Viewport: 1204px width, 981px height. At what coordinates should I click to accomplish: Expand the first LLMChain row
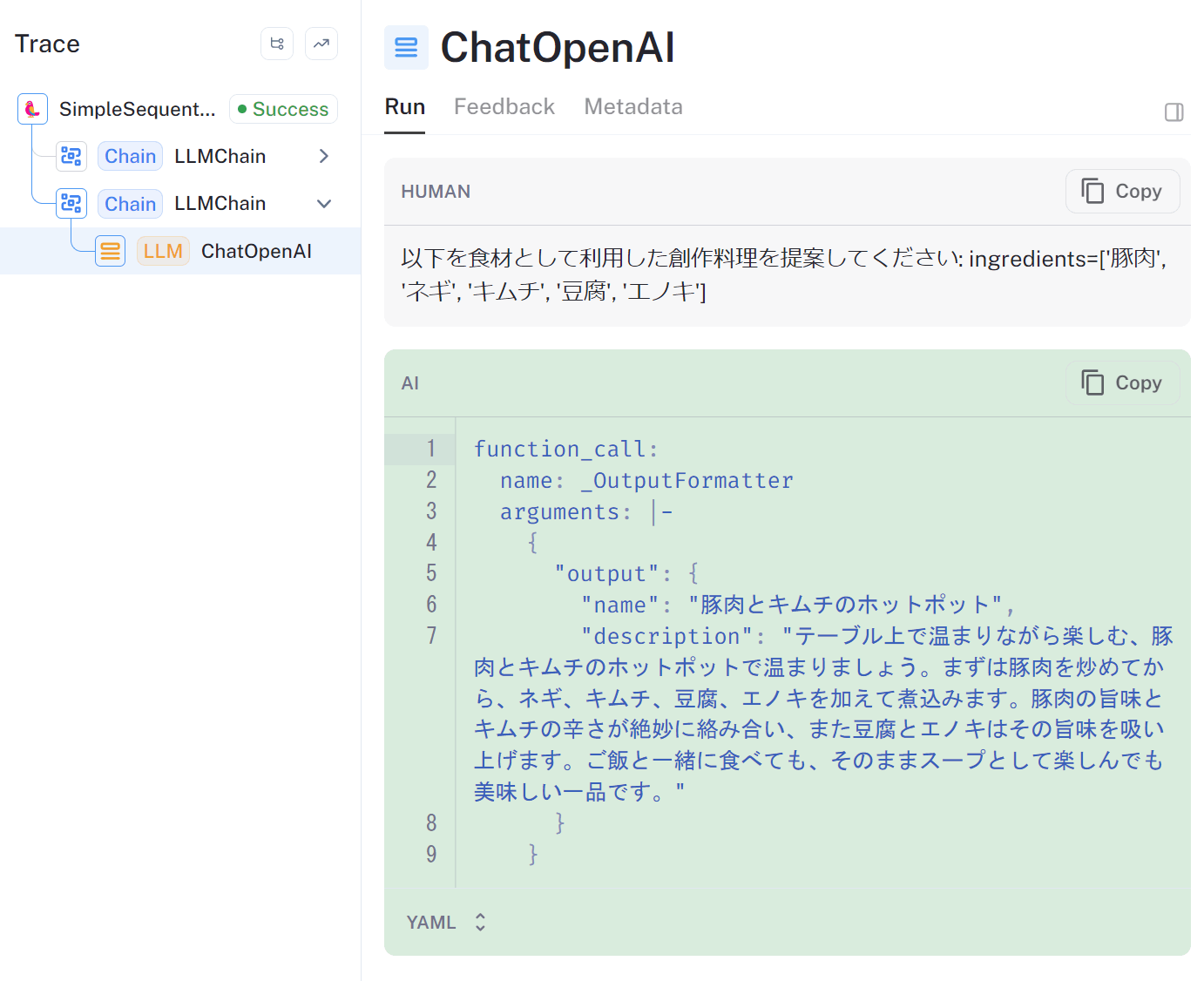[x=324, y=156]
